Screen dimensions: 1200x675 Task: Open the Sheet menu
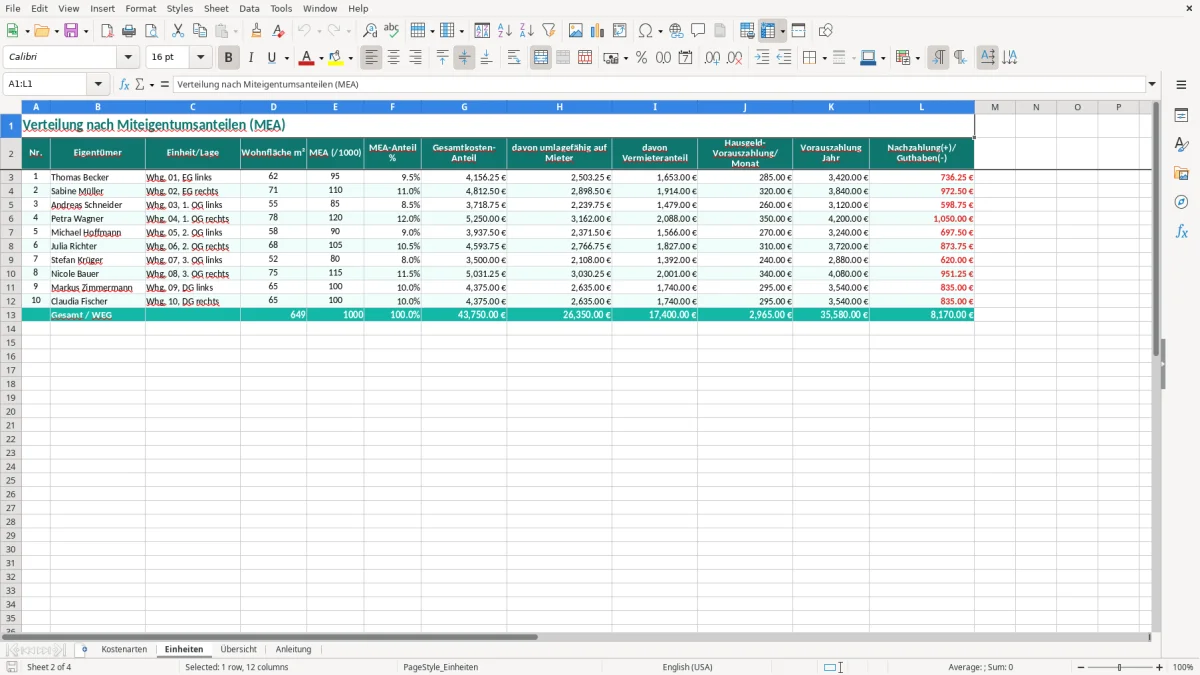pos(216,8)
